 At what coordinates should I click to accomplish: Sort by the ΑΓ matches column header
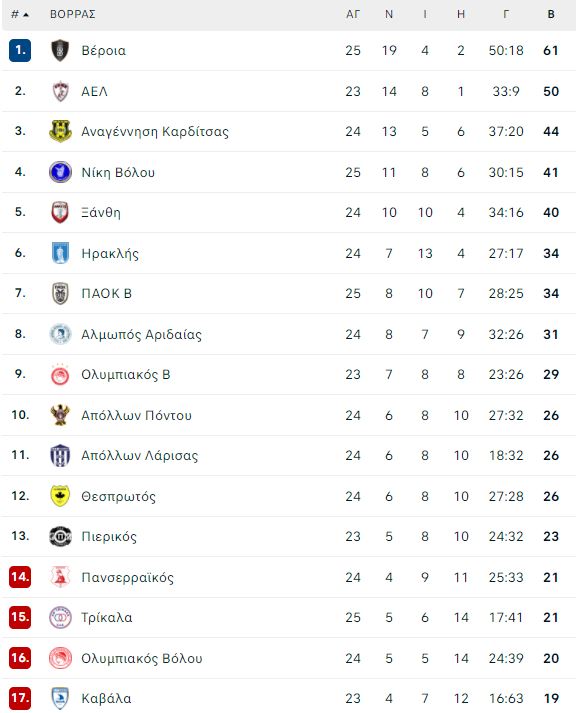[353, 15]
